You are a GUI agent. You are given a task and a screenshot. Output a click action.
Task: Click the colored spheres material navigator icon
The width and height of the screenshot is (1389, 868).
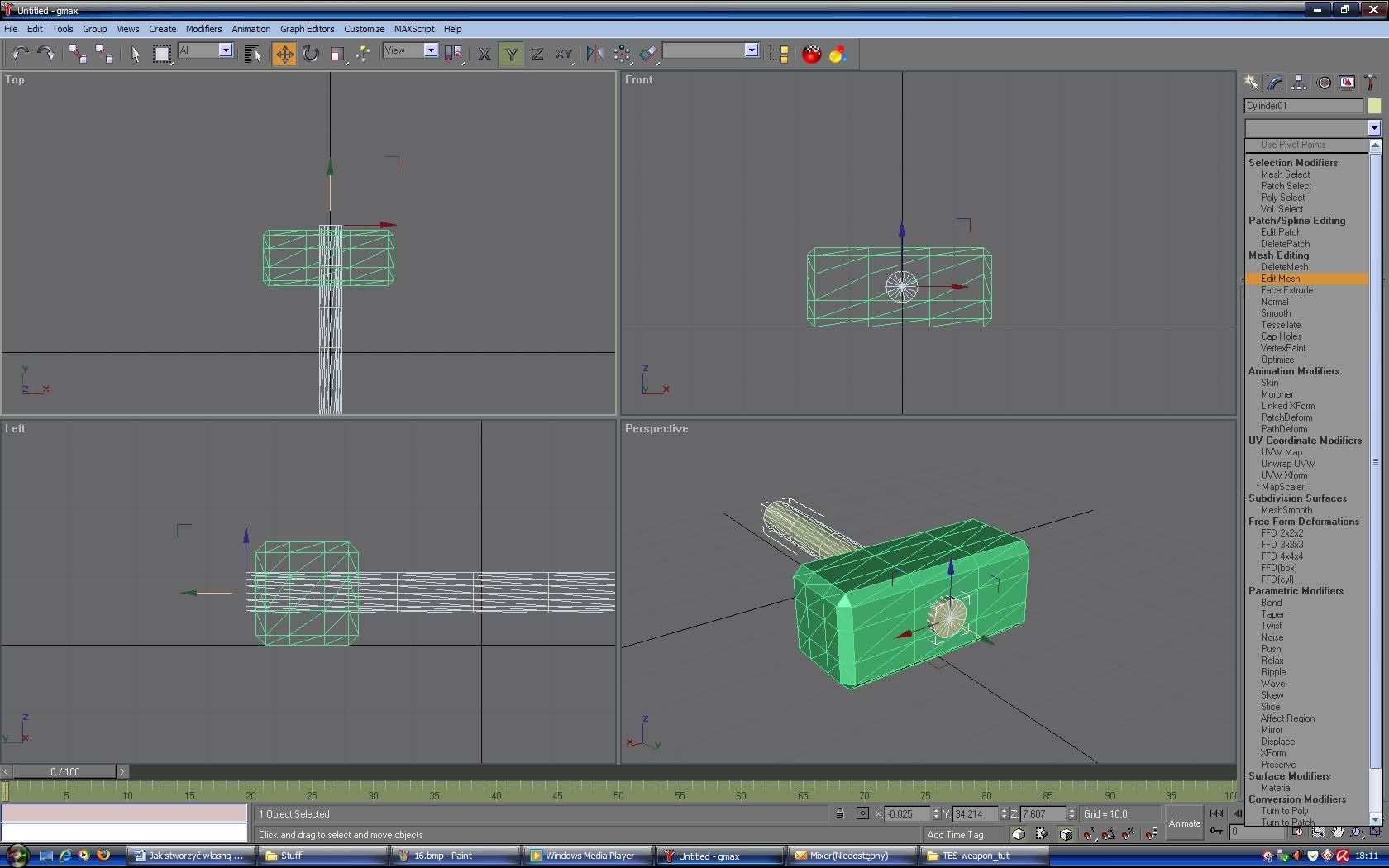(838, 54)
